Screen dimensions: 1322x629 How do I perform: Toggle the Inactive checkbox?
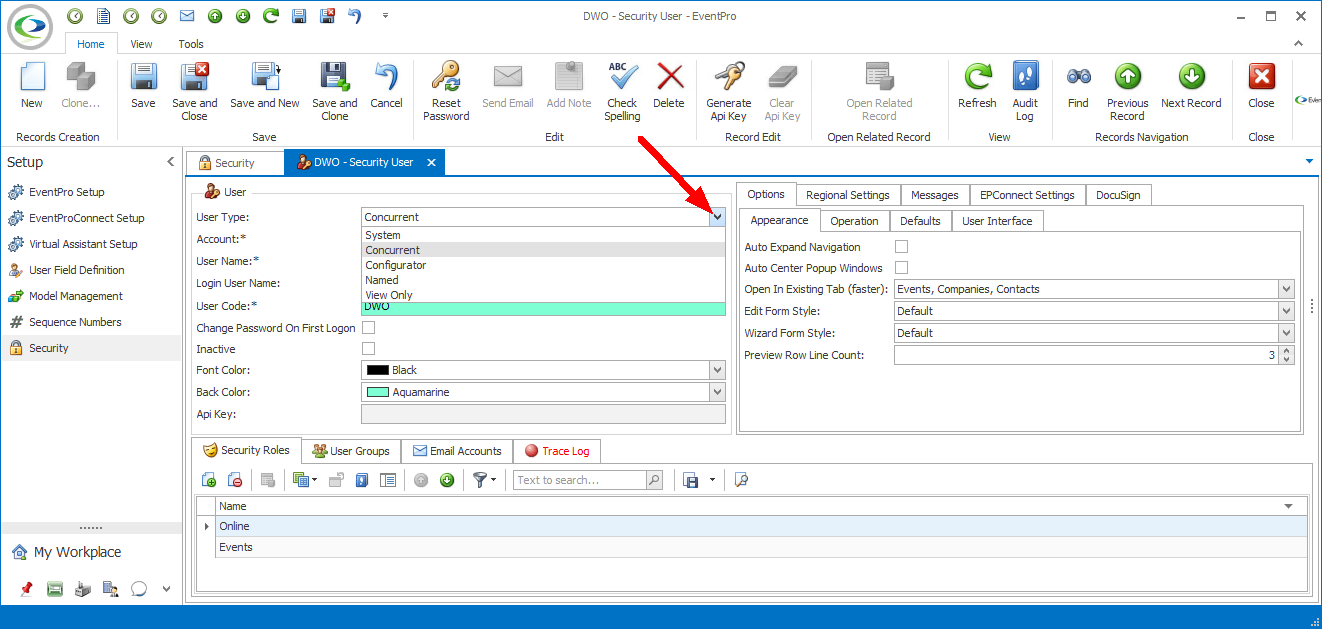pyautogui.click(x=368, y=349)
